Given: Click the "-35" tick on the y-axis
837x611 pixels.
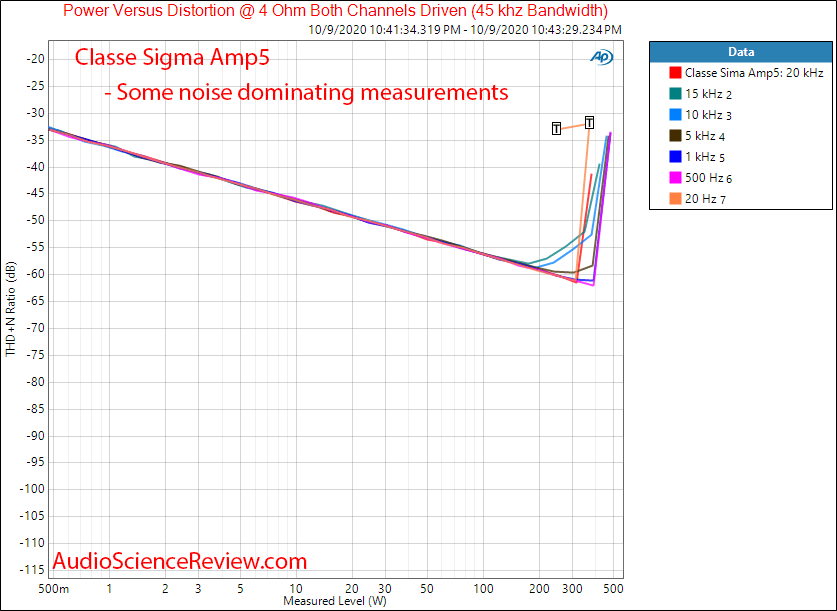Looking at the screenshot, I should (x=35, y=140).
